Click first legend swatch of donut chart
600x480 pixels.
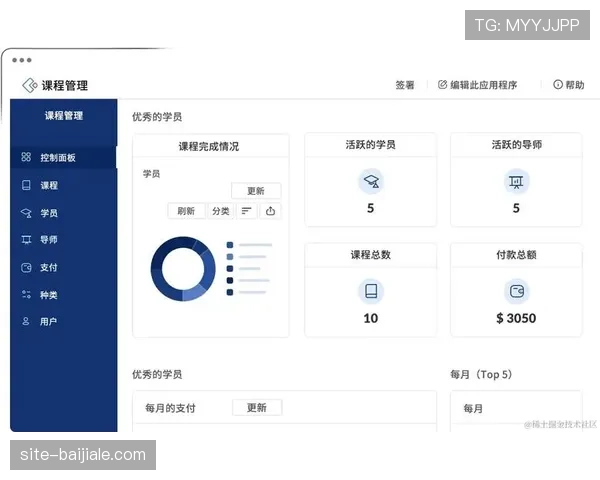click(230, 245)
